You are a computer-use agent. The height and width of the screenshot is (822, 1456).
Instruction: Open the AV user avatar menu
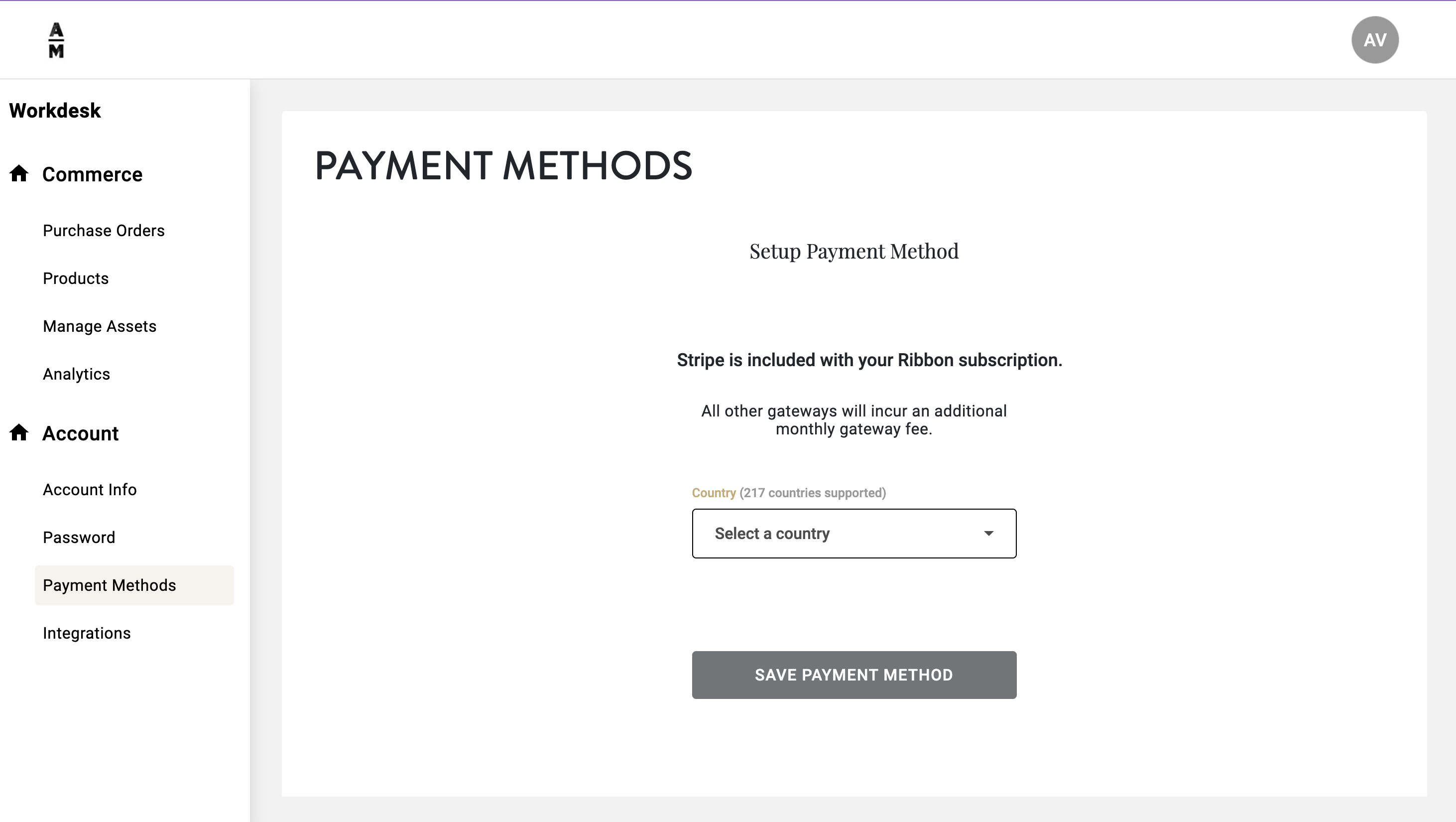point(1375,40)
